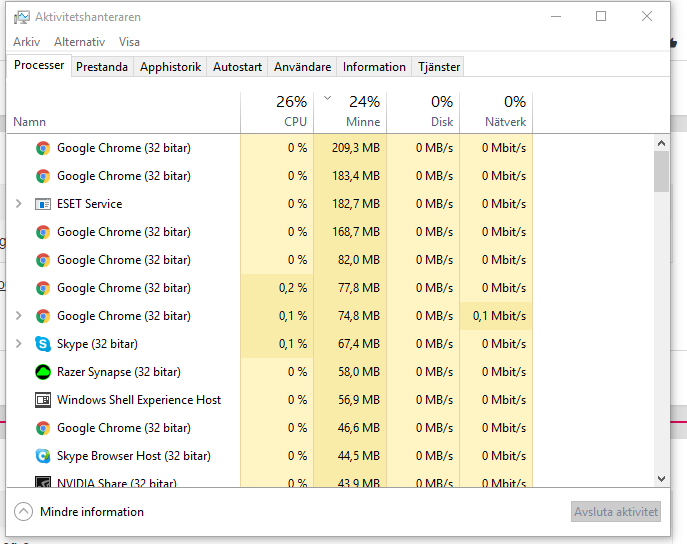Click the Chrome icon in the 209,3 MB row
This screenshot has height=544, width=687.
point(43,148)
